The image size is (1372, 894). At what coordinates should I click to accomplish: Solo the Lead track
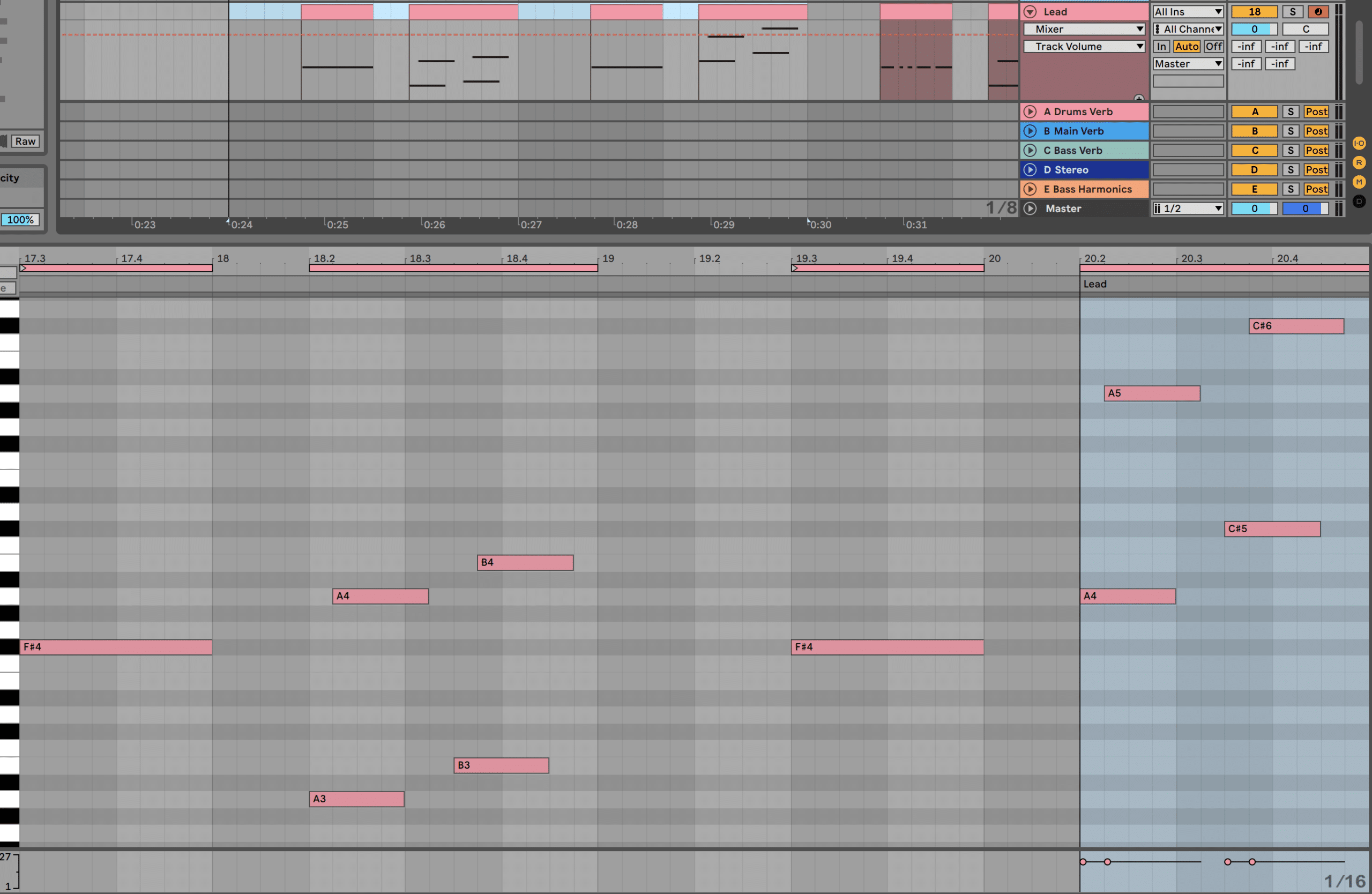coord(1293,12)
